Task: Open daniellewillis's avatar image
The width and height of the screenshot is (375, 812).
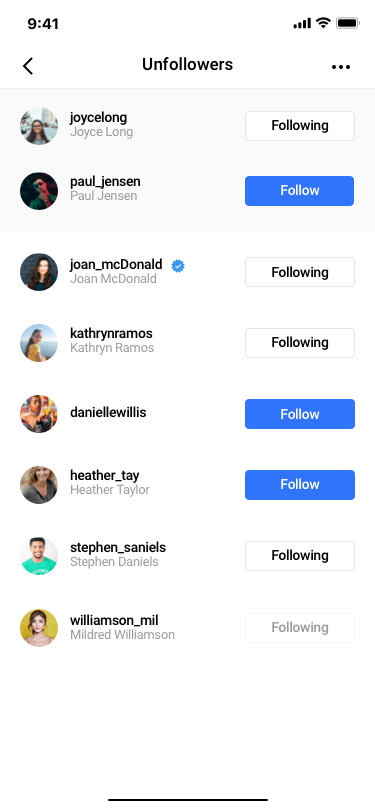Action: [x=39, y=414]
